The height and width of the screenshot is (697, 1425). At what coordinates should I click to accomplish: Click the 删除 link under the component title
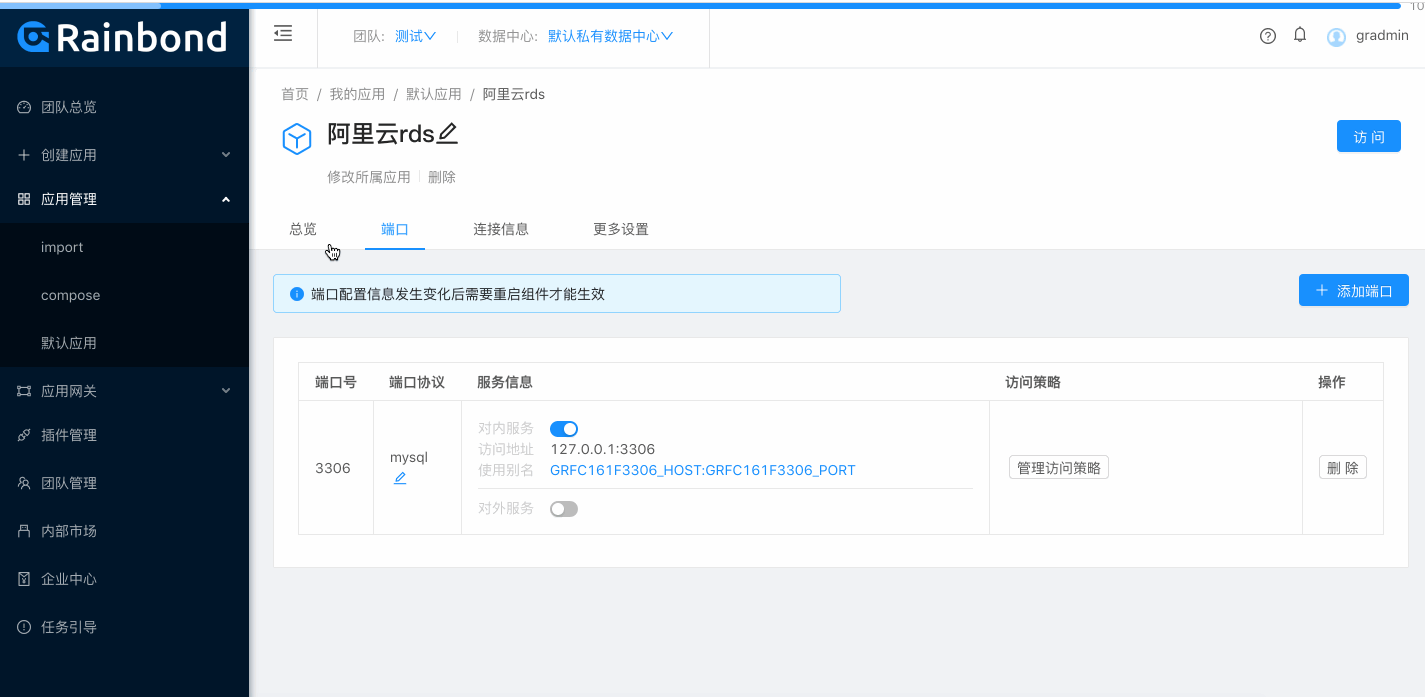[x=442, y=177]
